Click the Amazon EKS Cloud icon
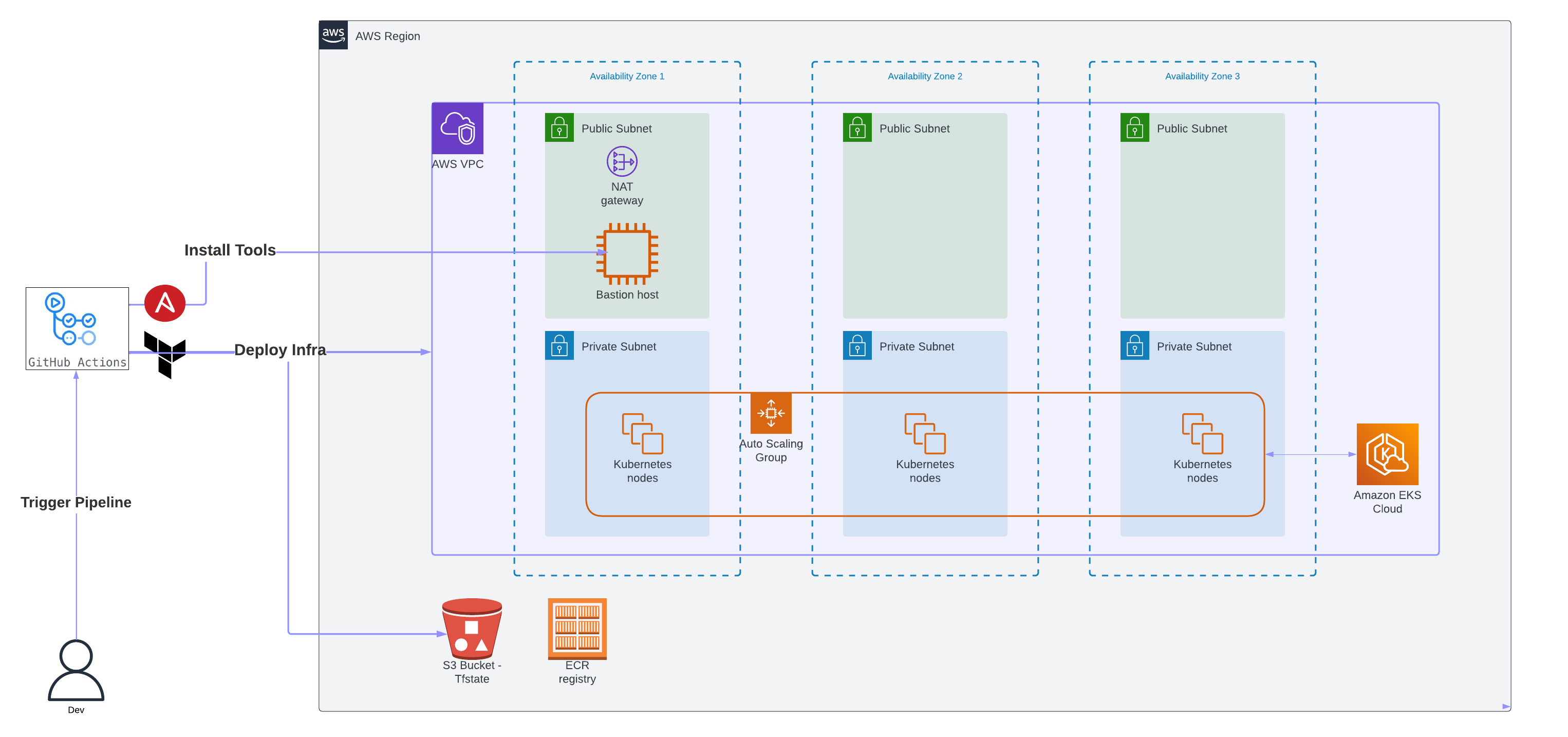Image resolution: width=1568 pixels, height=737 pixels. [1387, 454]
